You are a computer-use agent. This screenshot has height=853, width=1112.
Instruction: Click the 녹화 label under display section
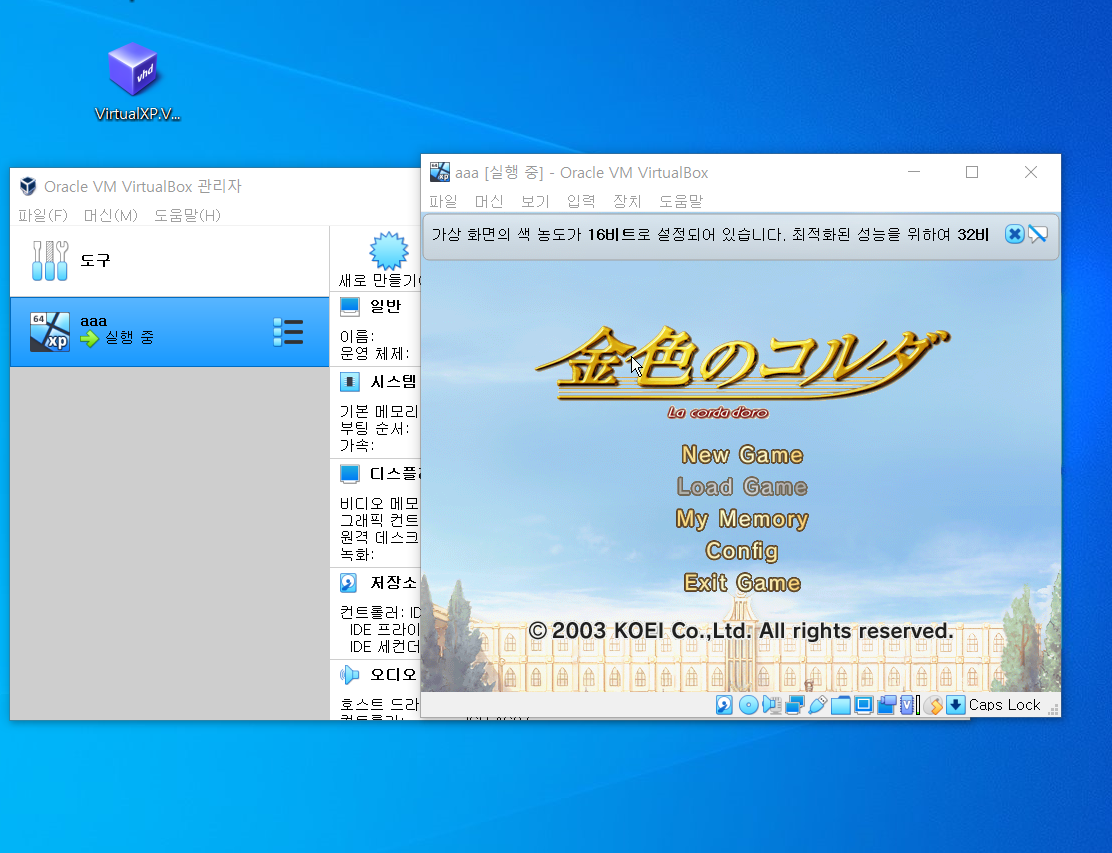click(357, 554)
